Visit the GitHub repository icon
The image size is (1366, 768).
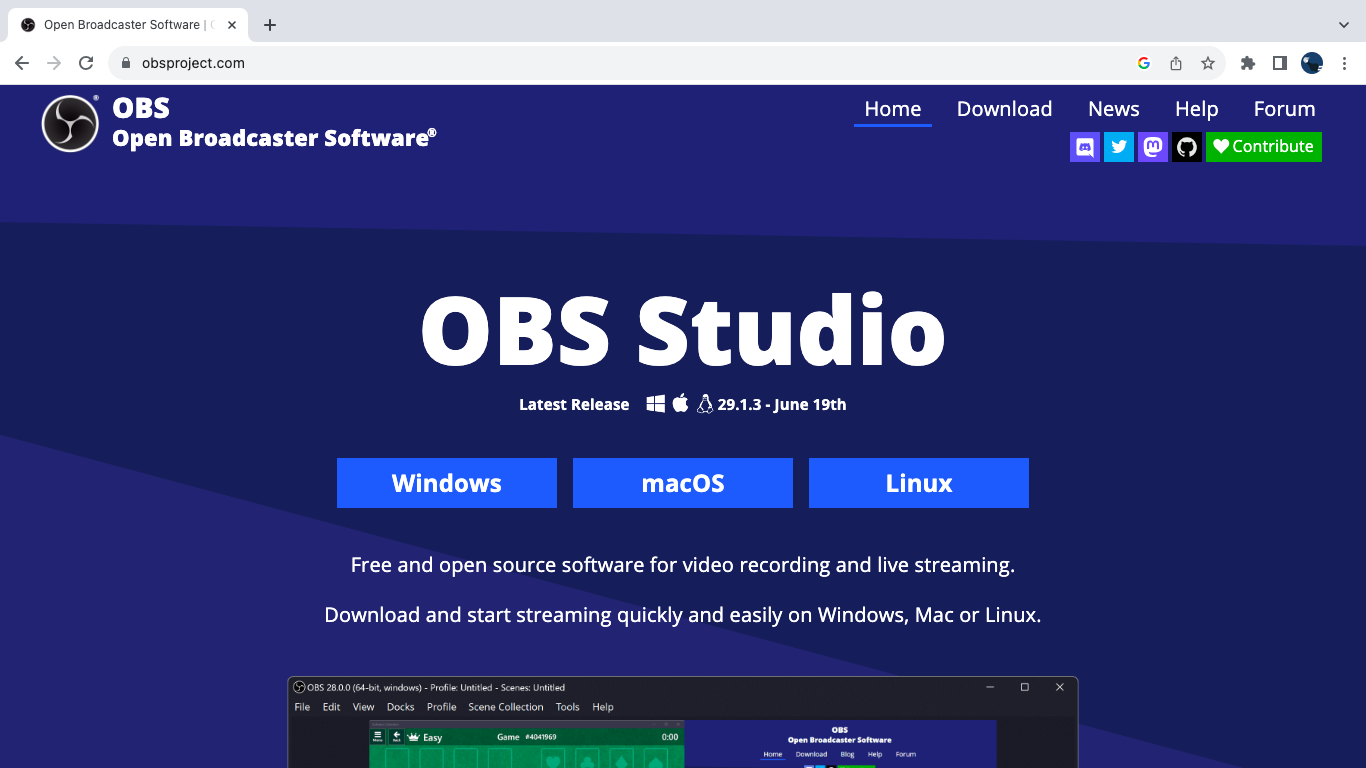pyautogui.click(x=1187, y=147)
